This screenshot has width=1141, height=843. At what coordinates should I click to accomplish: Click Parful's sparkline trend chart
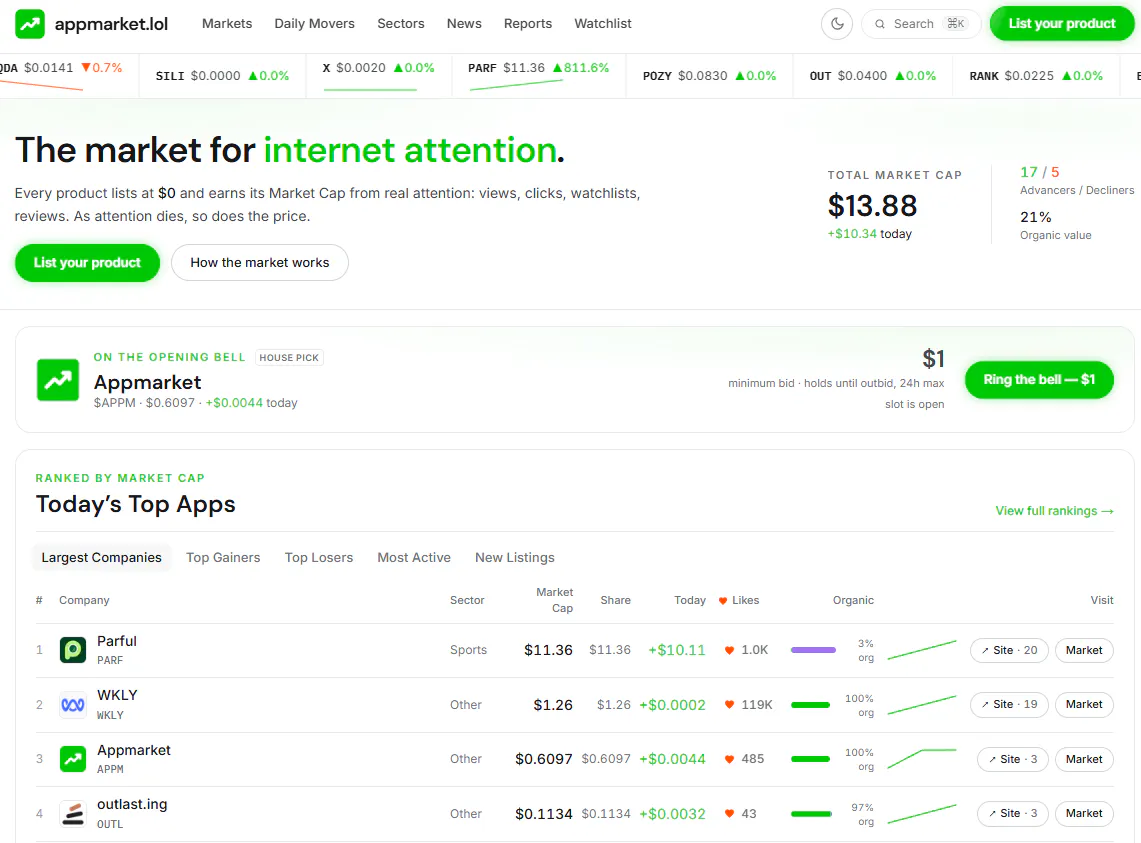tap(922, 650)
